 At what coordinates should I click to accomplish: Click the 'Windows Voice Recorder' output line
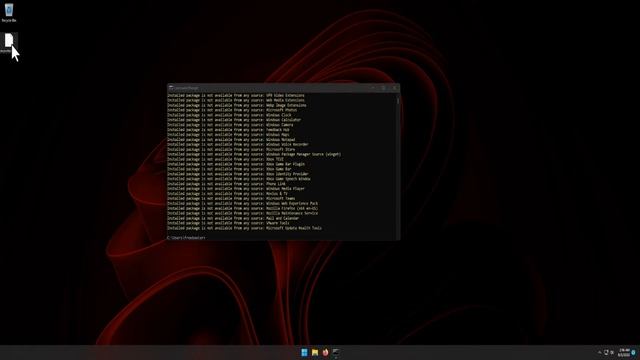[x=238, y=144]
